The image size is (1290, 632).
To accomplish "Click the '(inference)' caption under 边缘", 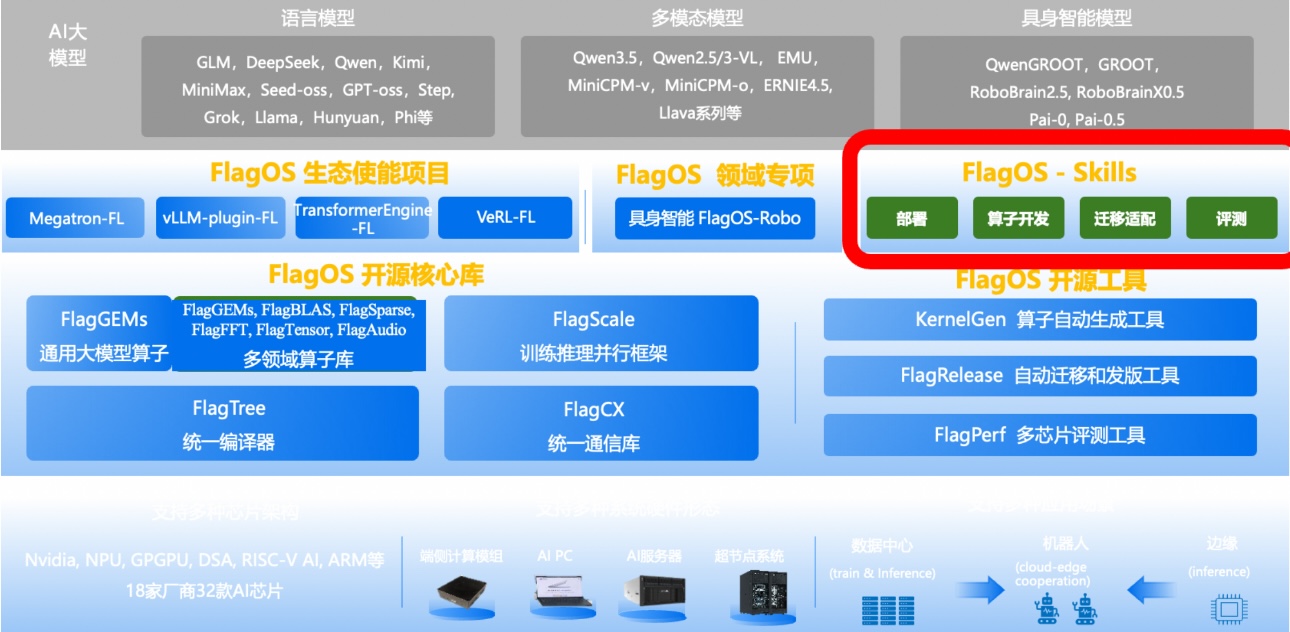I will [x=1219, y=572].
